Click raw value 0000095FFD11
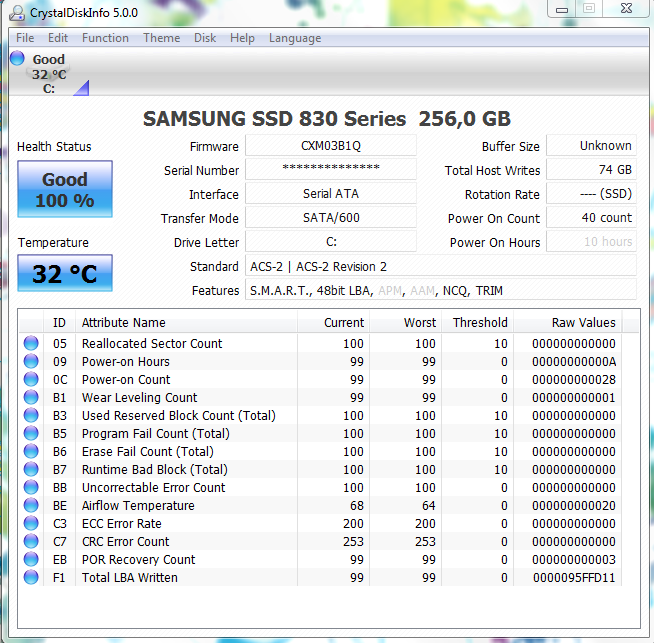The image size is (654, 643). coord(574,578)
